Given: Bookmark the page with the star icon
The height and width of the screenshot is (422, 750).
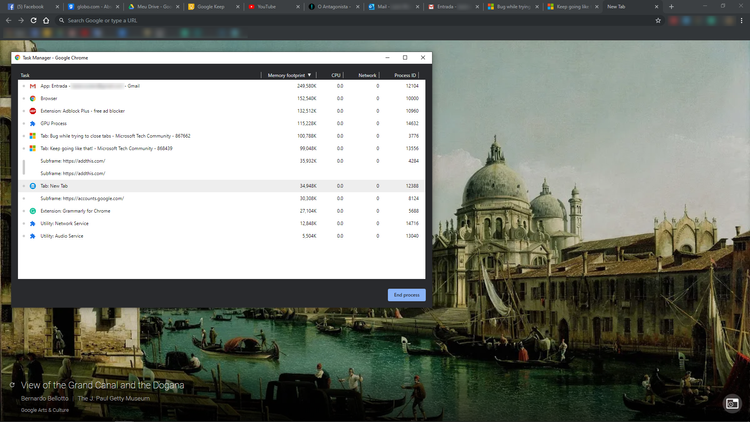Looking at the screenshot, I should pos(658,21).
